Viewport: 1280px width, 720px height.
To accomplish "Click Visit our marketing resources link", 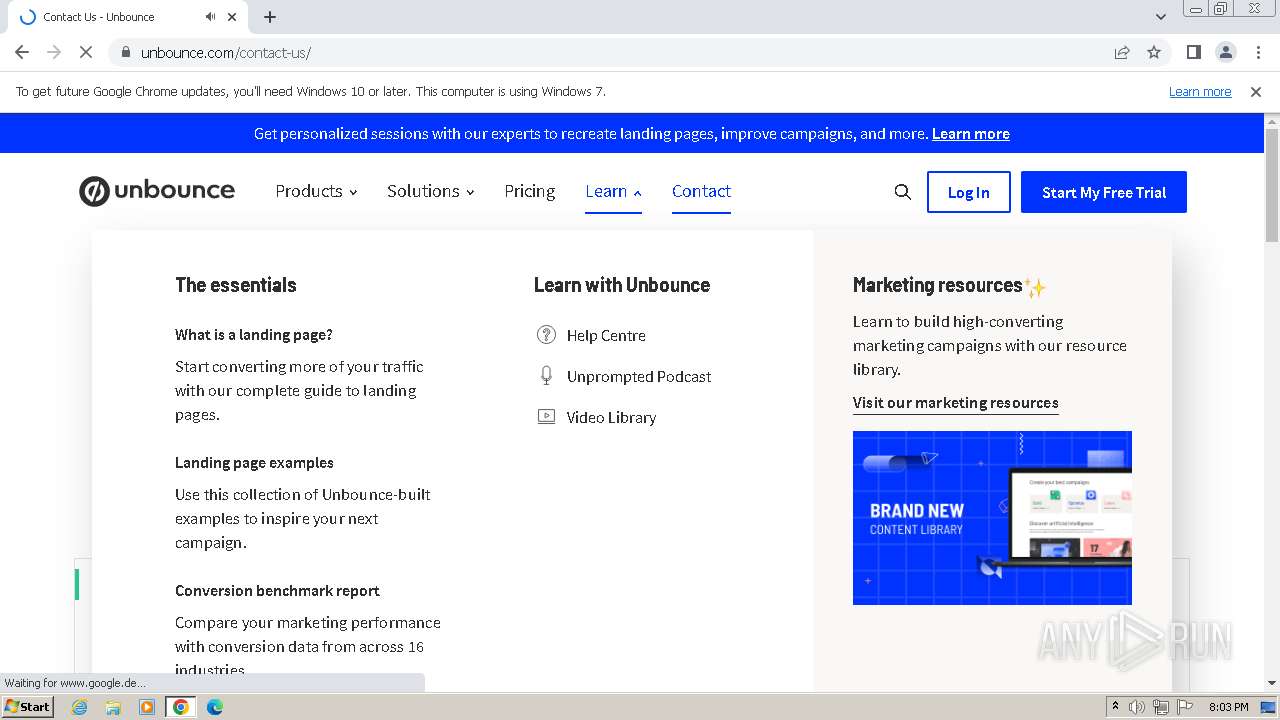I will coord(955,402).
